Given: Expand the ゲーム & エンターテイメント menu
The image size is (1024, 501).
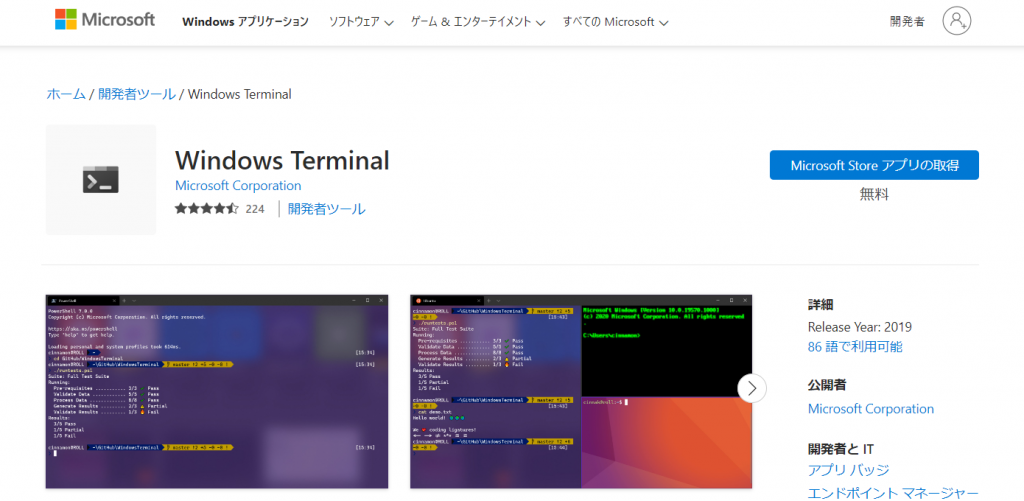Looking at the screenshot, I should 475,22.
